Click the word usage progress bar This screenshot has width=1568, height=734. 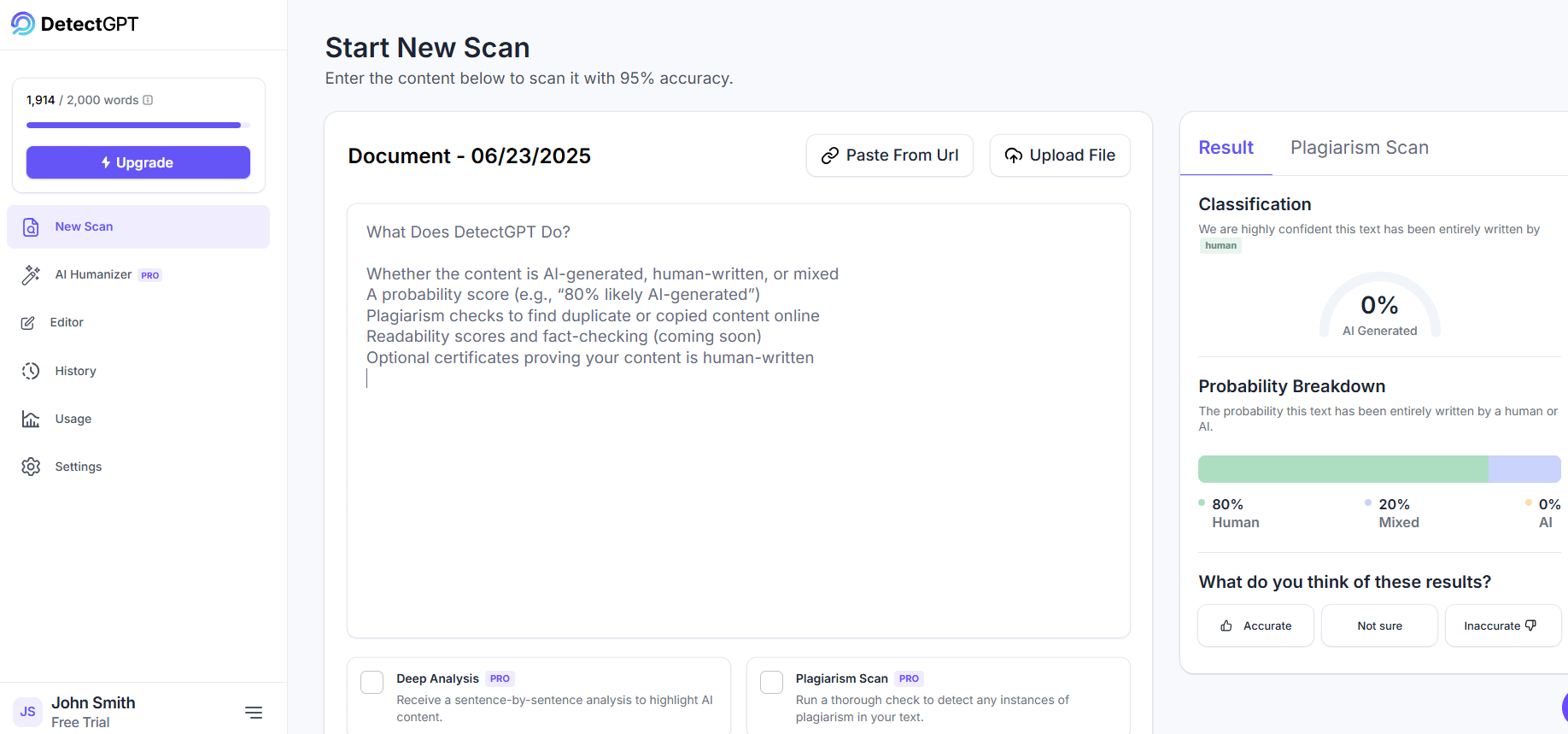click(138, 126)
